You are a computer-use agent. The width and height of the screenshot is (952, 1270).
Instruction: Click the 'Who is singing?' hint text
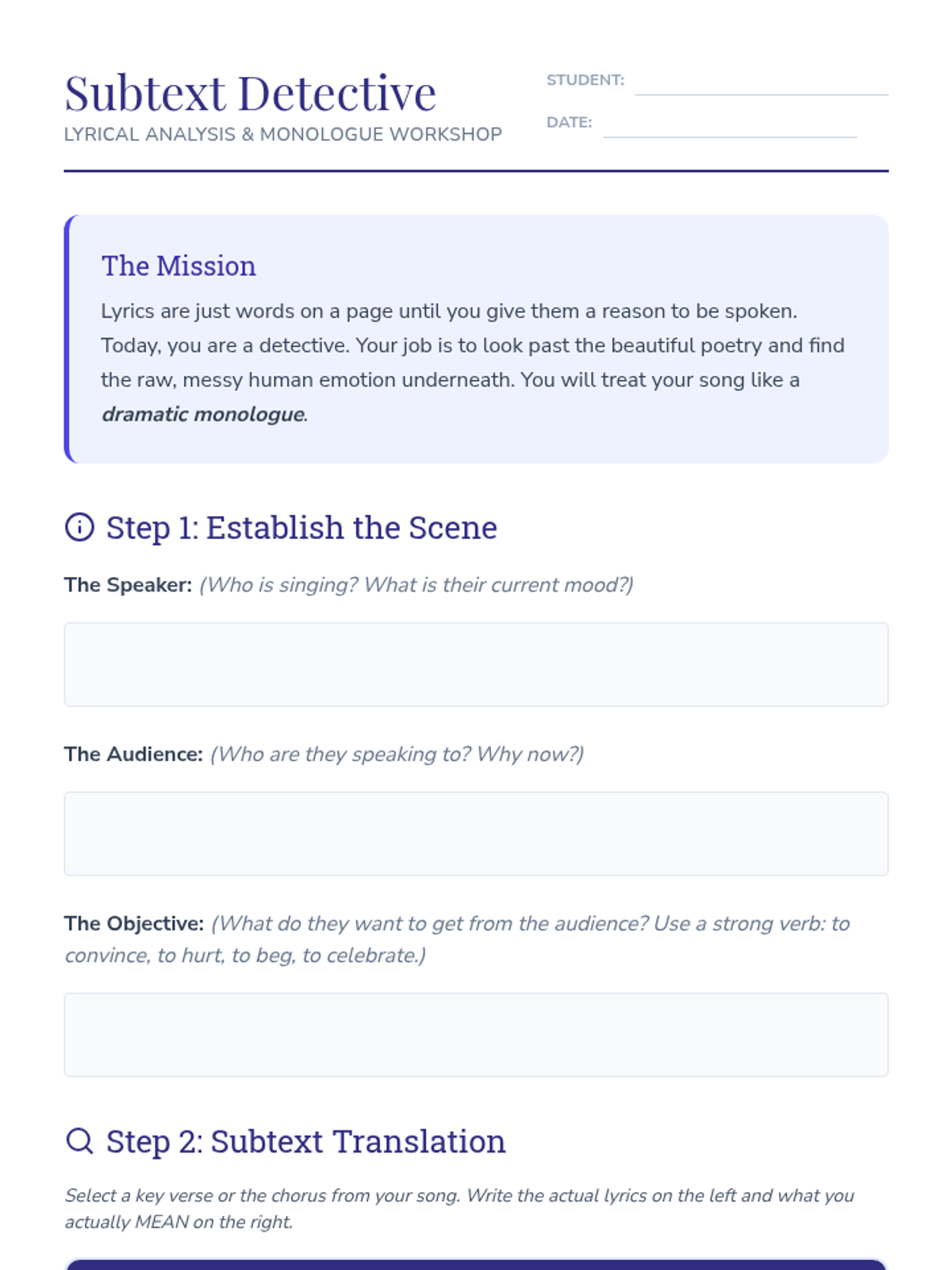coord(416,585)
